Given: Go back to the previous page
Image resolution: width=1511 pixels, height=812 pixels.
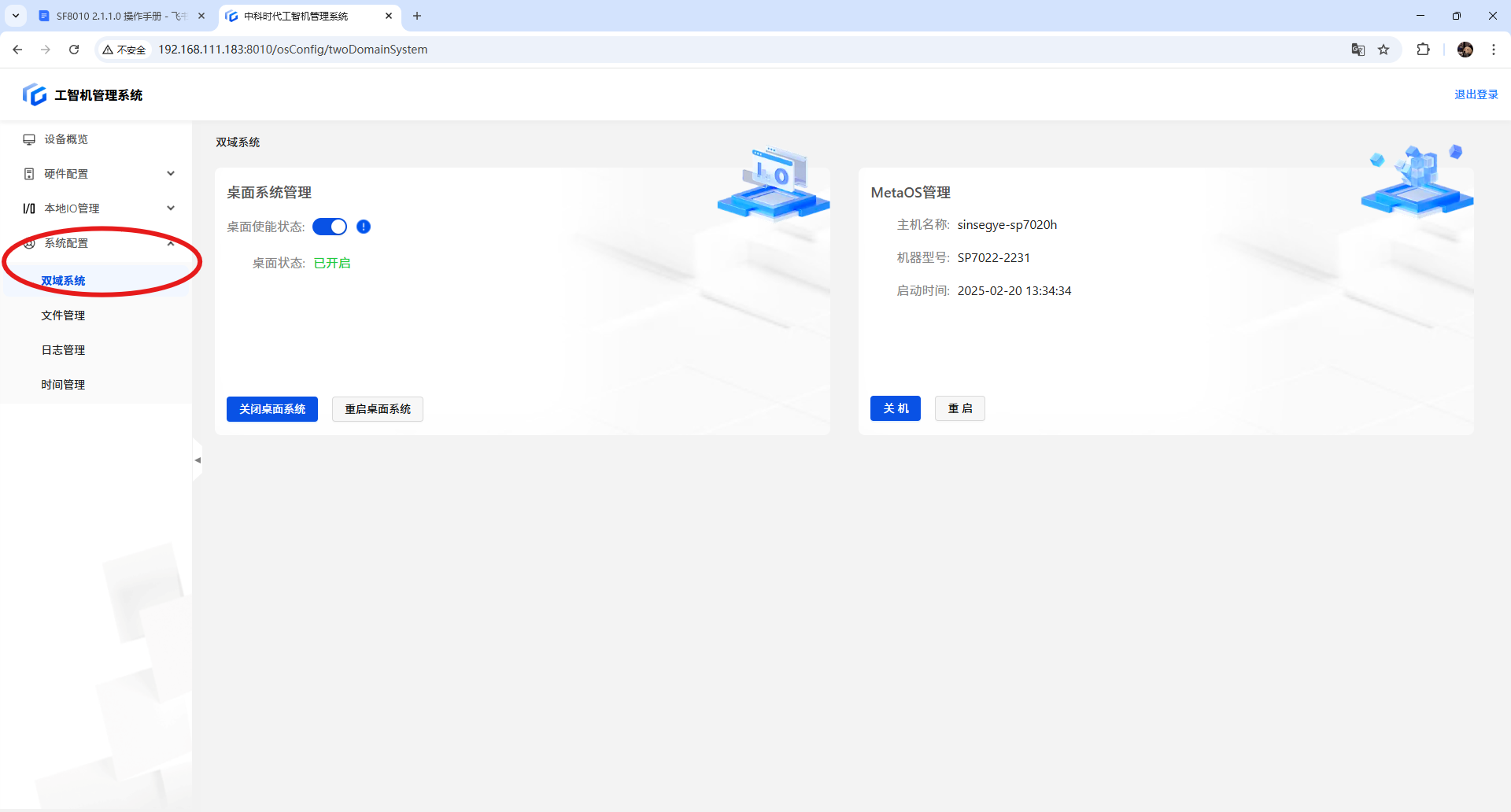Looking at the screenshot, I should pos(17,50).
